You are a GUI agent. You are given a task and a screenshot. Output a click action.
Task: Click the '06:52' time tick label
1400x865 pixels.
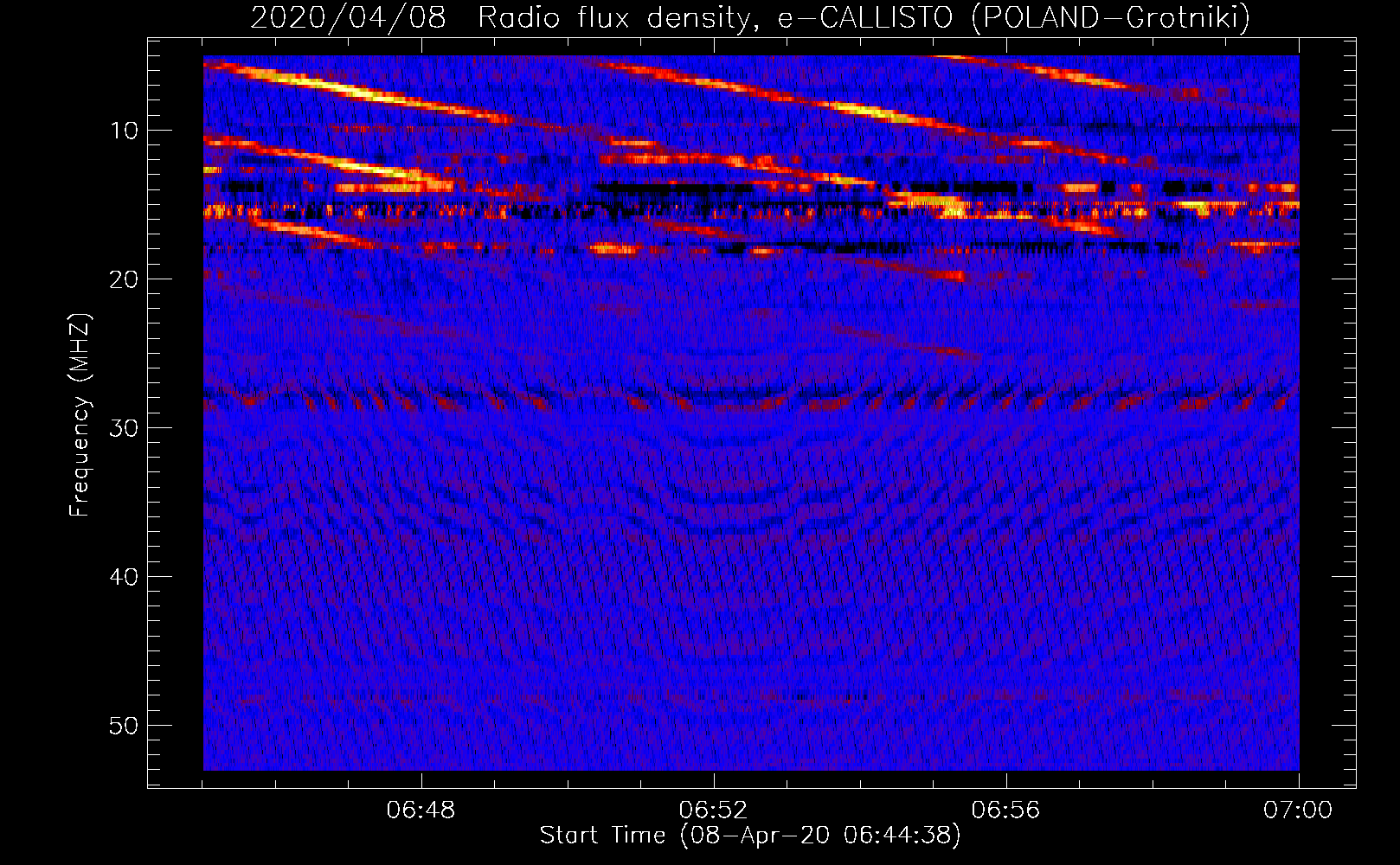tap(714, 811)
